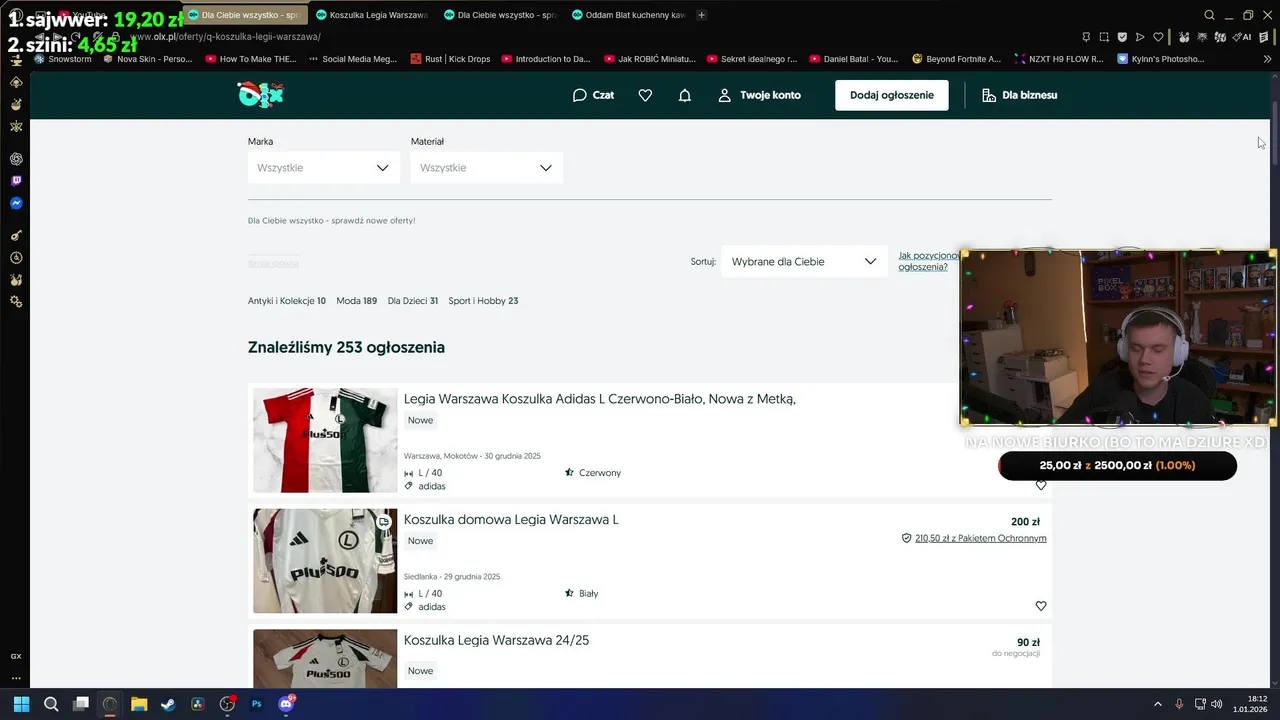Open the Sortuj Wybrane dla Ciebie dropdown
The width and height of the screenshot is (1280, 720).
tap(804, 261)
